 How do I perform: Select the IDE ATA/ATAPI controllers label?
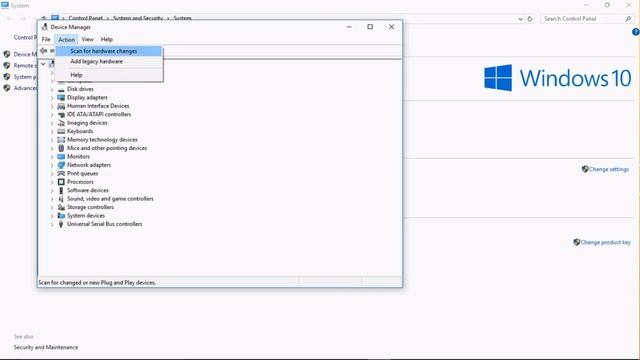coord(99,114)
